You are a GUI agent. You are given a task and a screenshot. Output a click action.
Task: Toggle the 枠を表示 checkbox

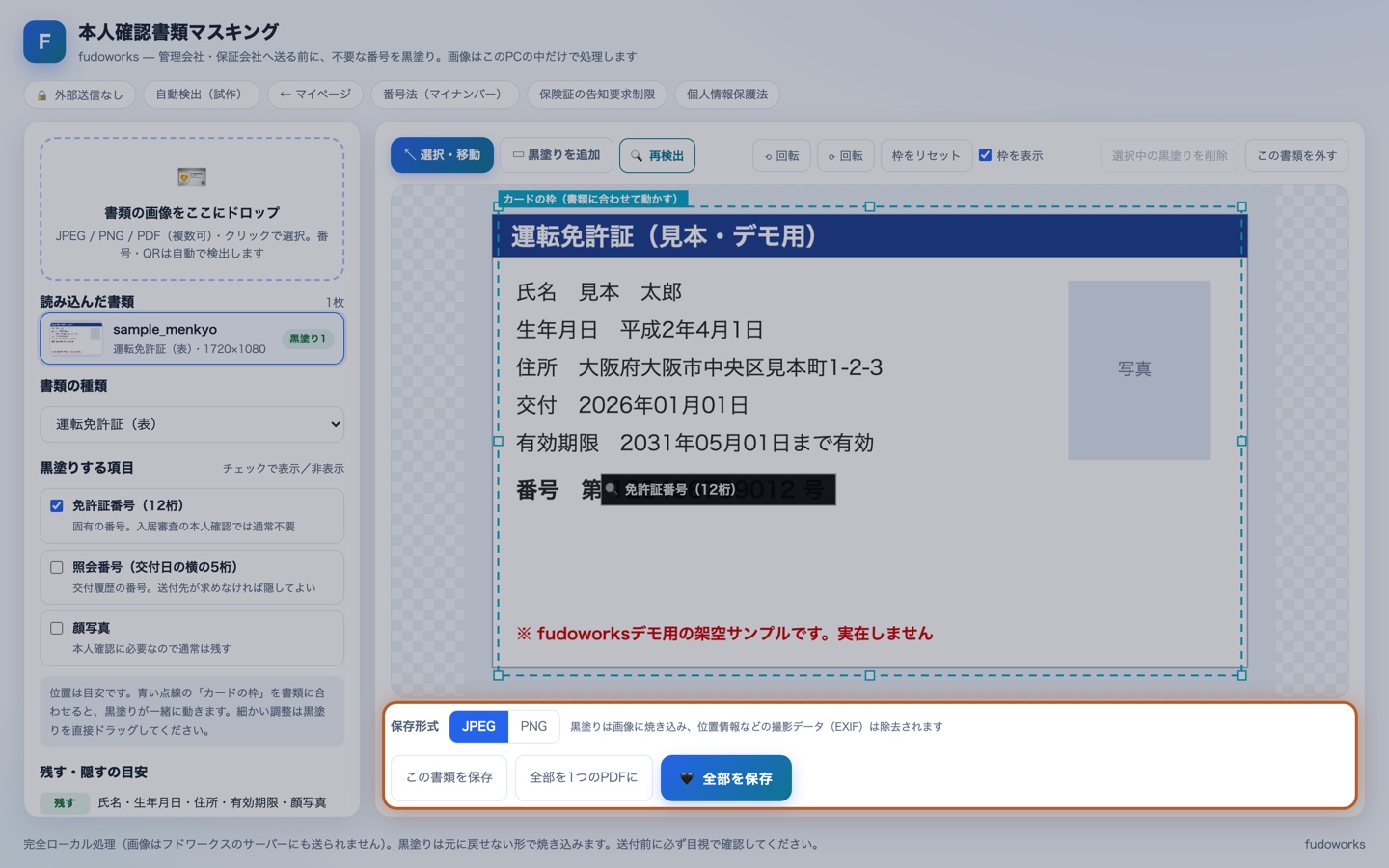(x=985, y=155)
